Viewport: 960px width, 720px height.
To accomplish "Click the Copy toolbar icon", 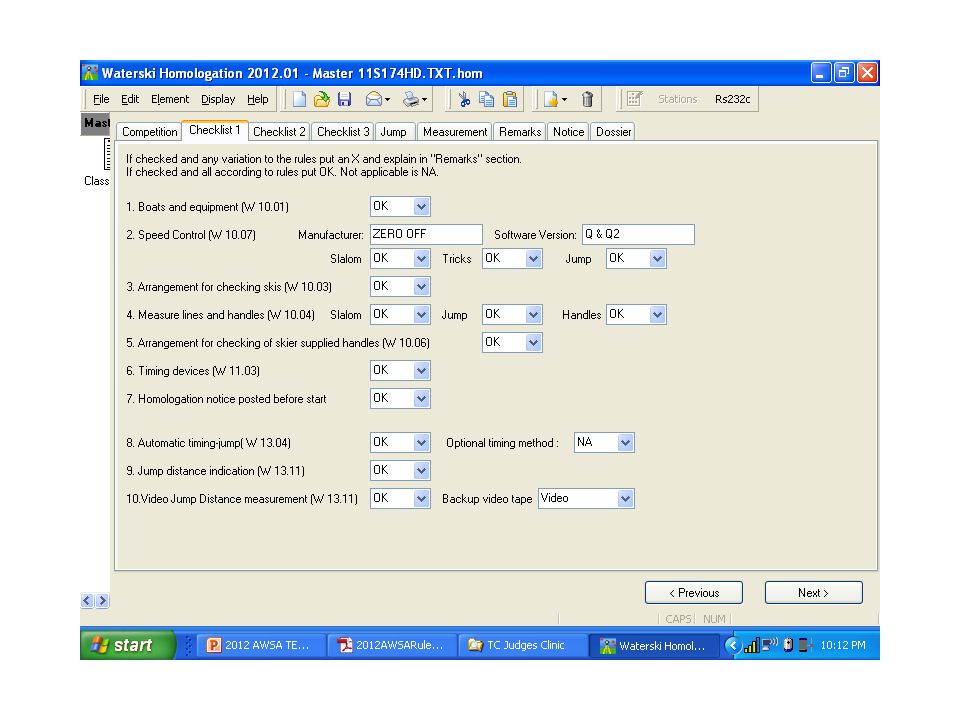I will [x=487, y=99].
